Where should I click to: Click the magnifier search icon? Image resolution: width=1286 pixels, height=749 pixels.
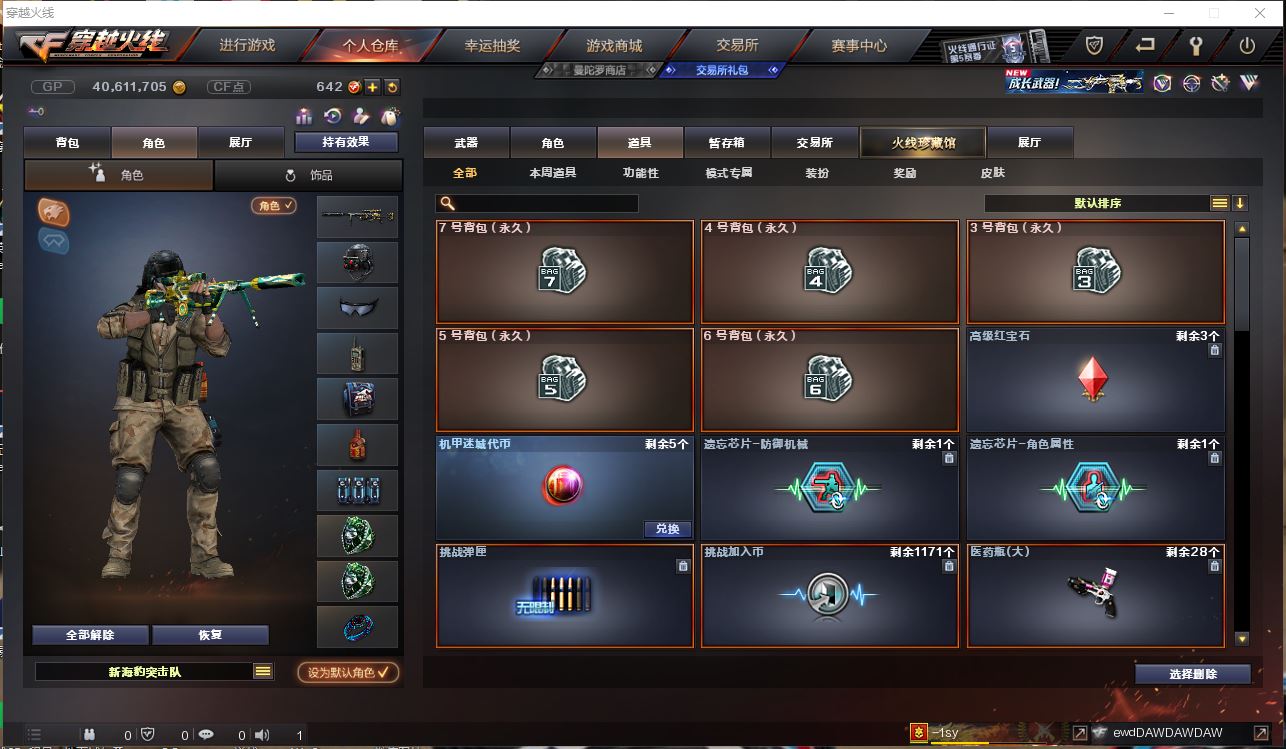447,203
